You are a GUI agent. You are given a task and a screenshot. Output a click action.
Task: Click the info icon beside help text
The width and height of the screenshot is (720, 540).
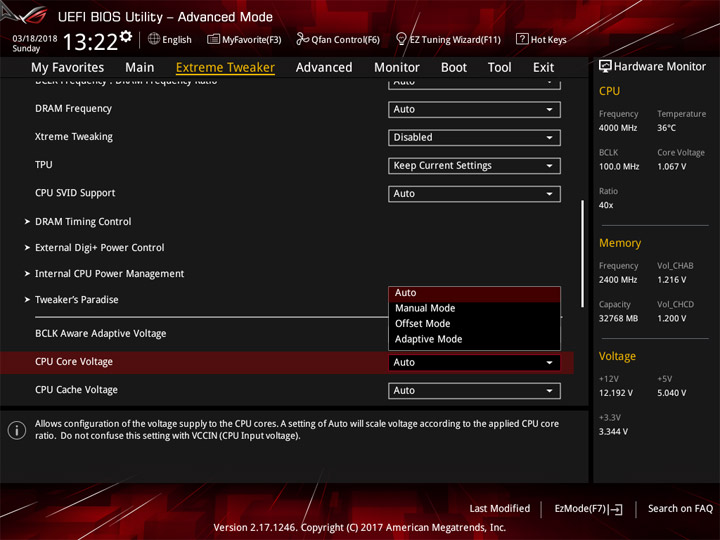(17, 430)
